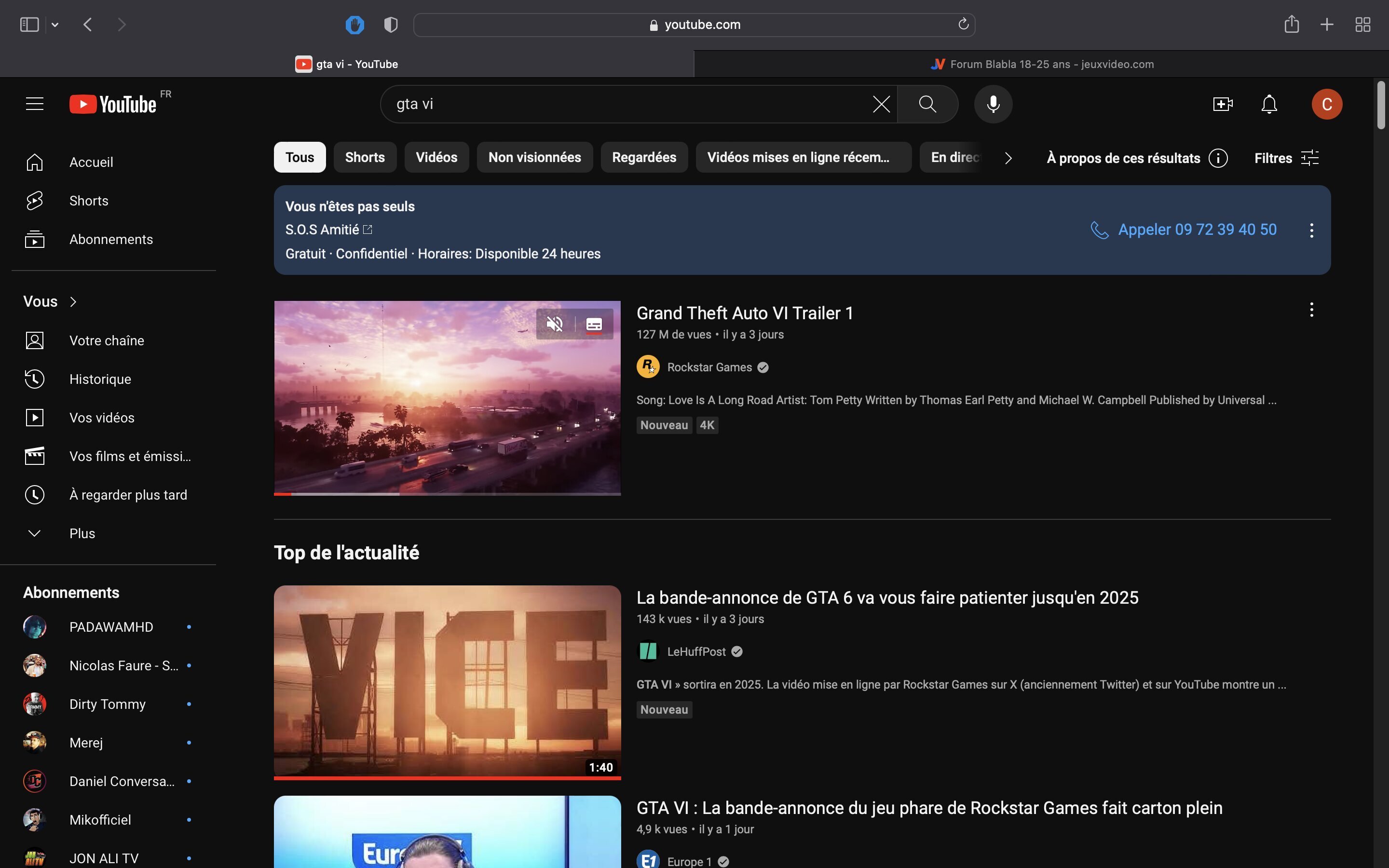
Task: Show the Safari tab overview
Action: [x=1362, y=25]
